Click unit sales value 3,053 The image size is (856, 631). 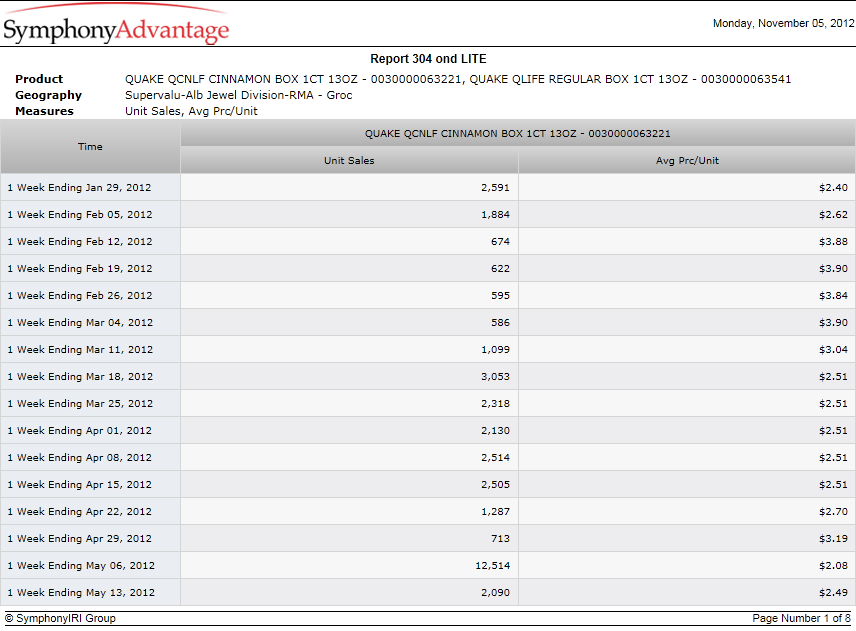pos(495,377)
